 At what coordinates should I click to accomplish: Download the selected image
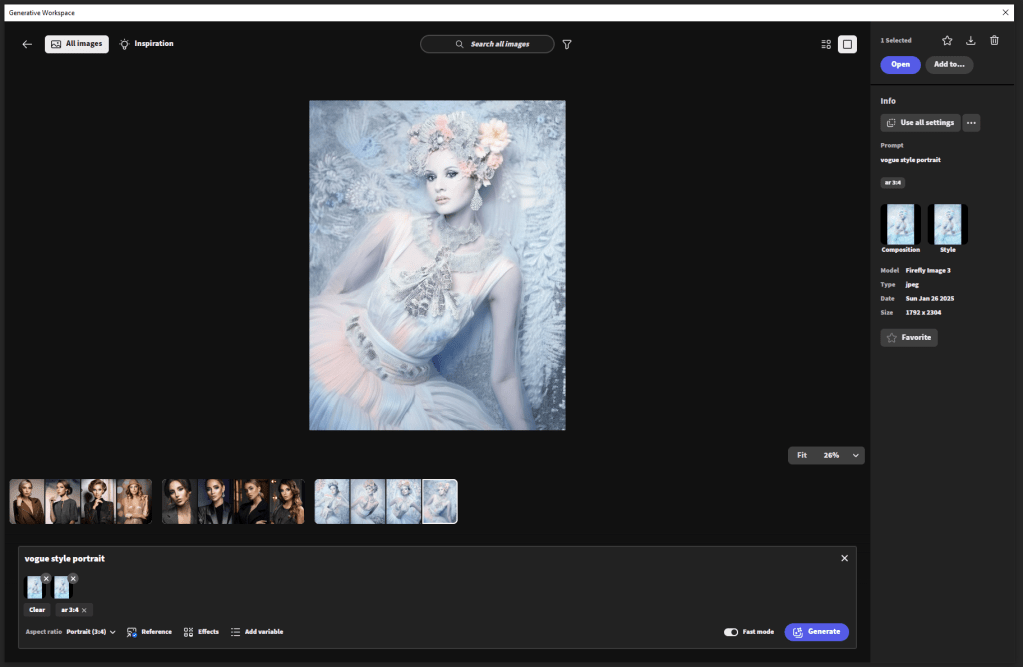point(970,40)
